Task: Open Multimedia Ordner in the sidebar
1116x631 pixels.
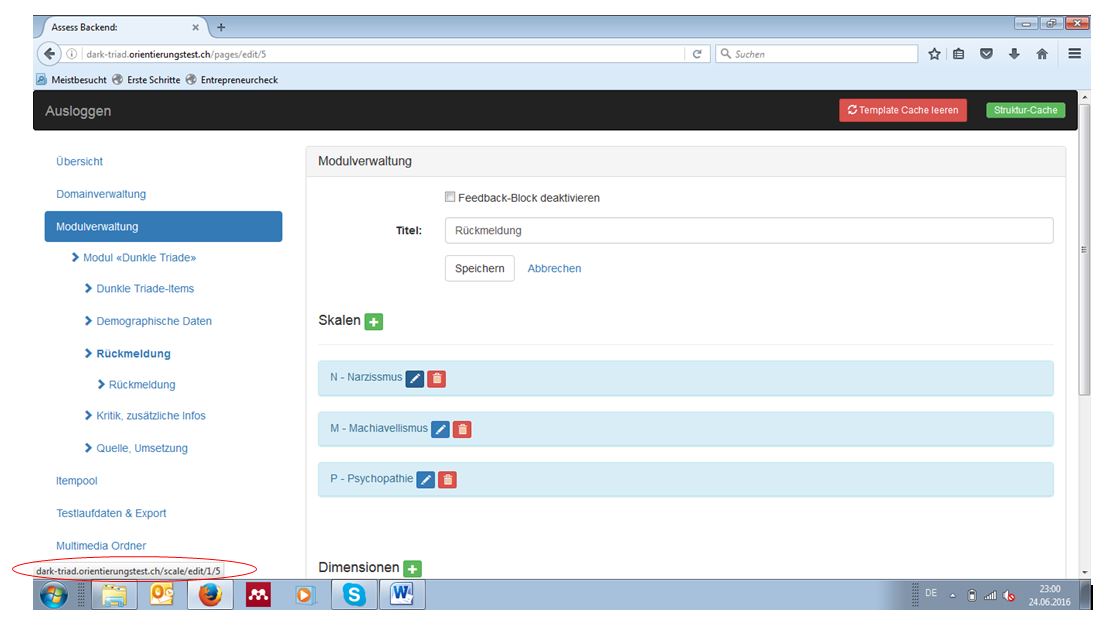Action: coord(100,546)
